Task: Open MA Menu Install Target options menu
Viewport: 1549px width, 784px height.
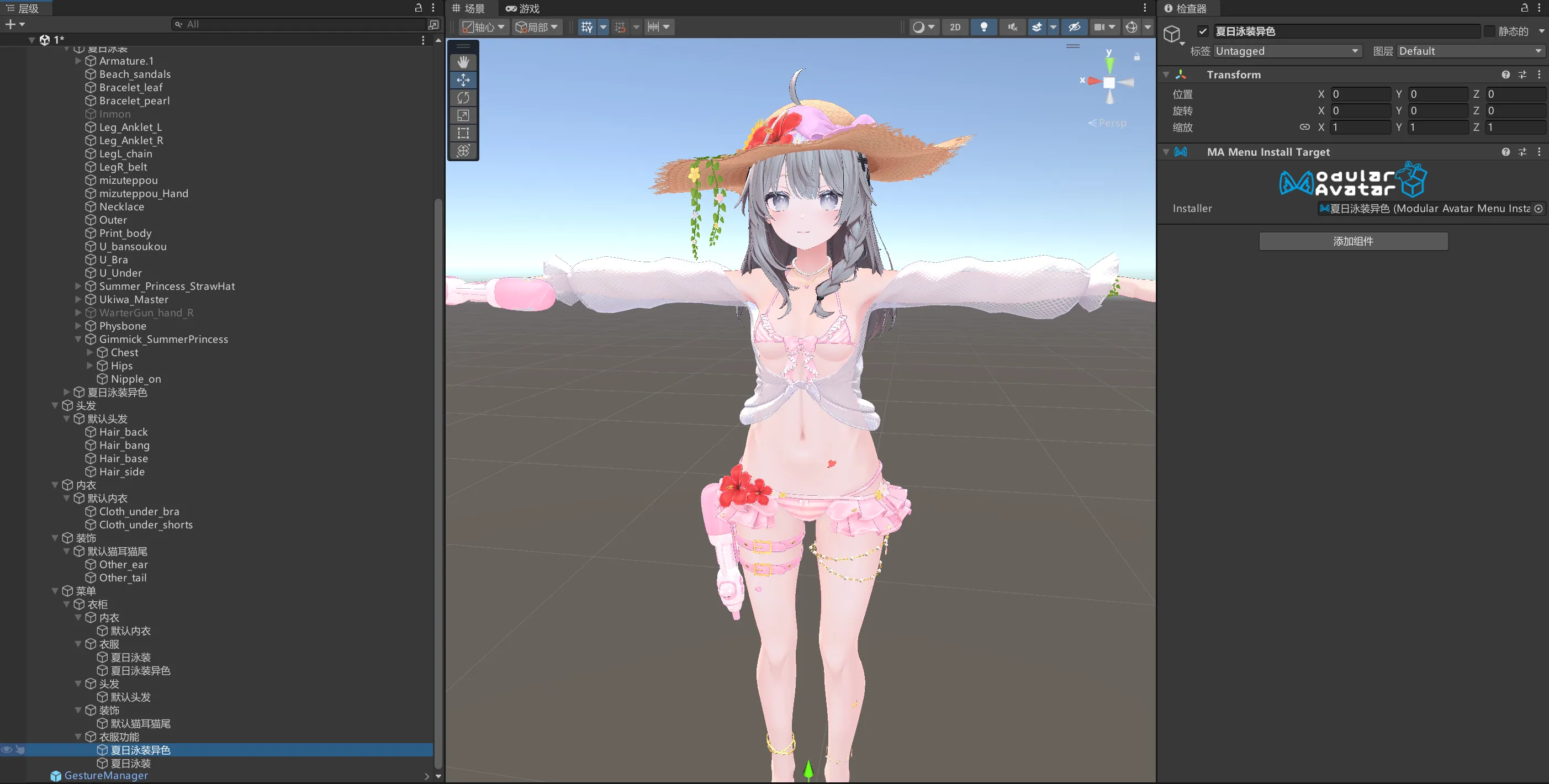Action: coord(1540,152)
